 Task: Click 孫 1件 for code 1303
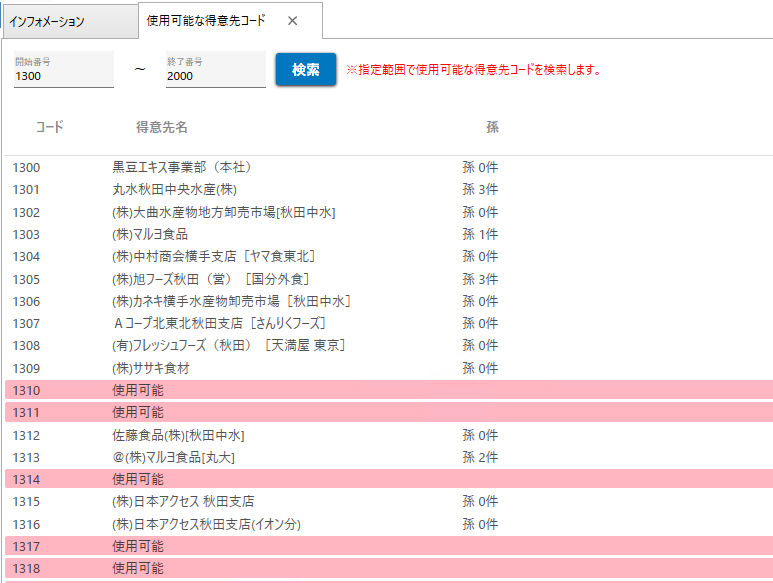pos(480,234)
